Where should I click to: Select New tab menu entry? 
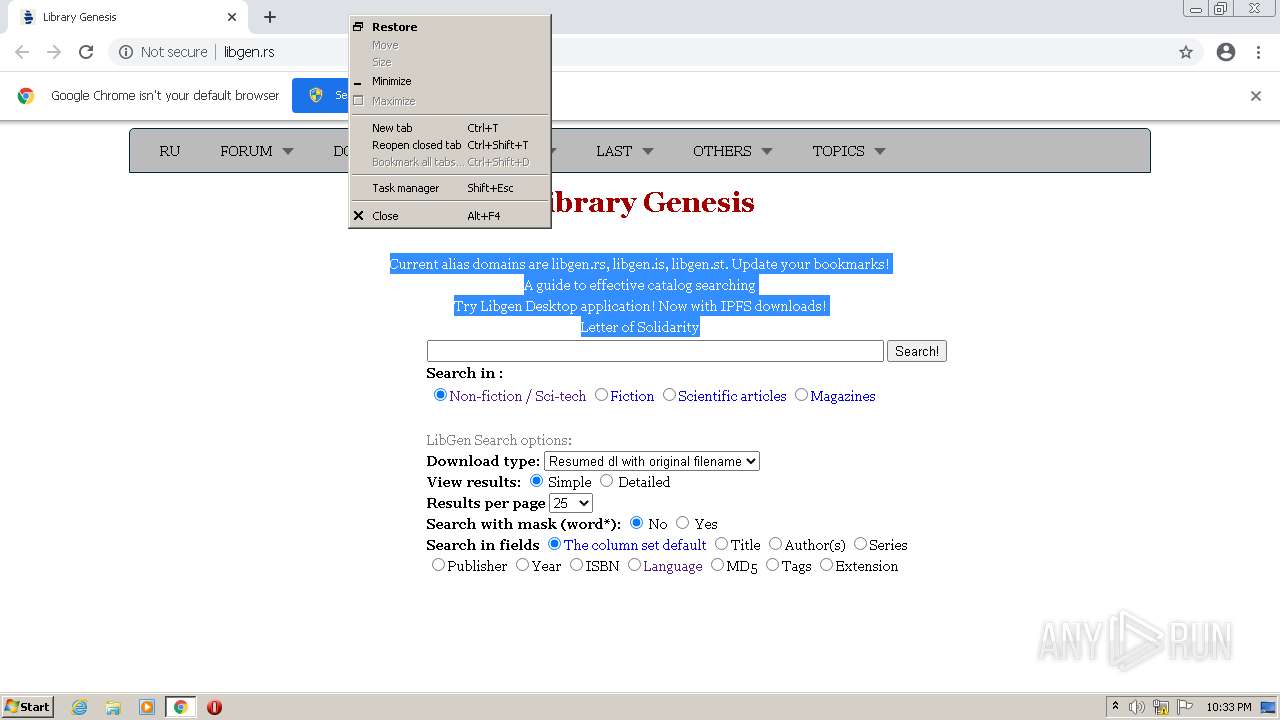[x=449, y=128]
